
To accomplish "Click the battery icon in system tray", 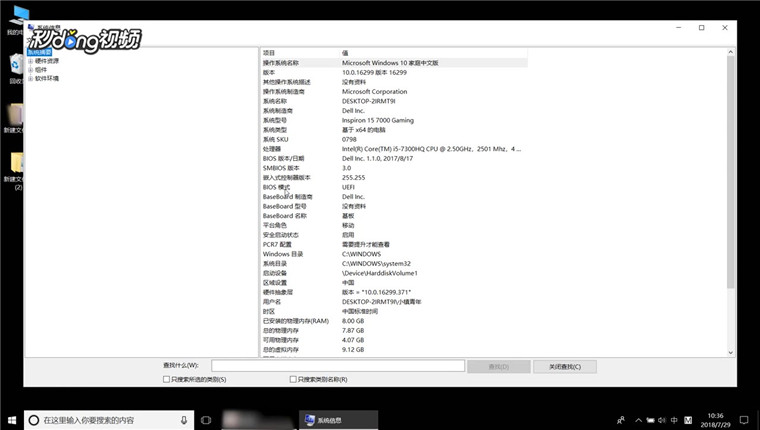I will pos(650,420).
